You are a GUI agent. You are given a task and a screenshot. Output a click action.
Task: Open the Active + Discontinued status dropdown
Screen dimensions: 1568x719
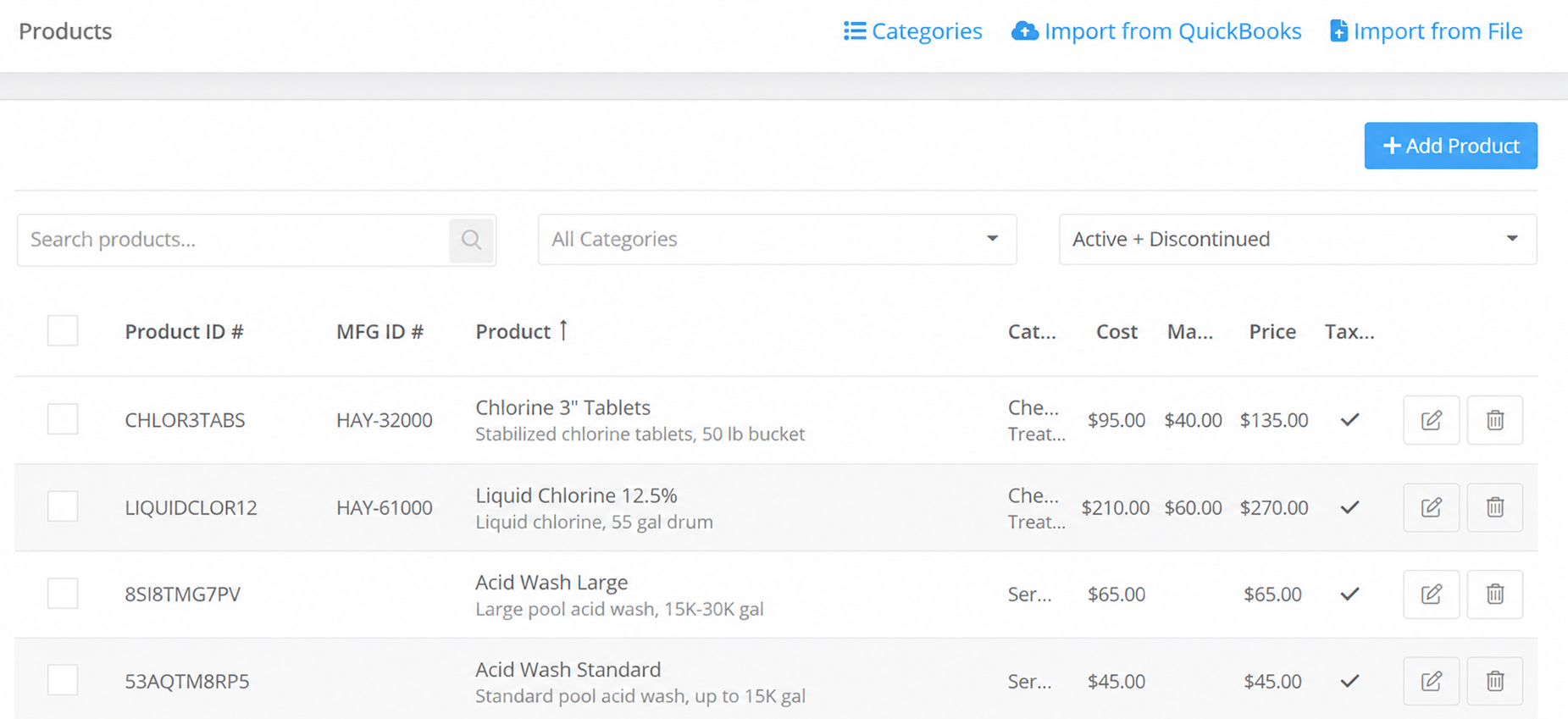(1298, 240)
